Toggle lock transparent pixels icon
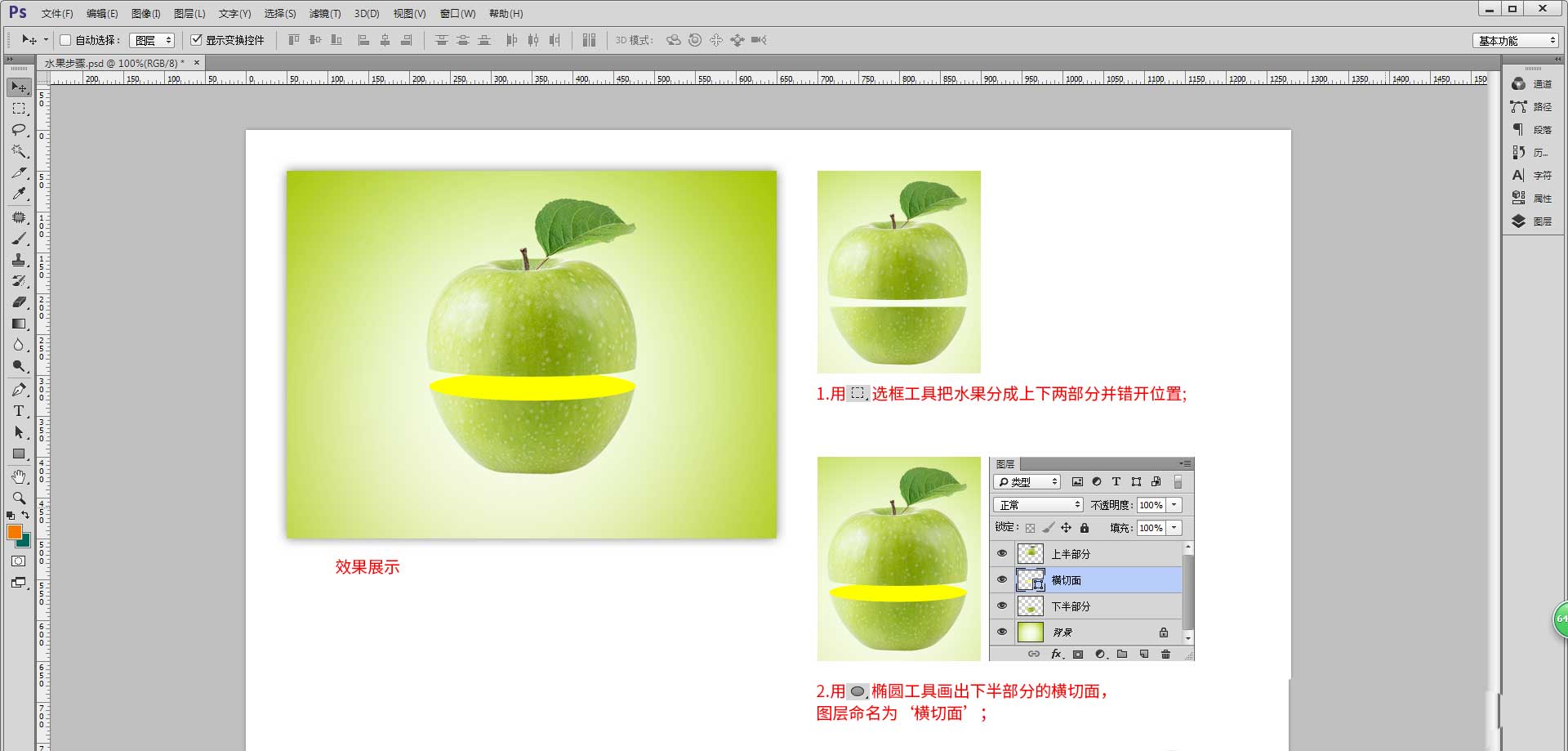1568x751 pixels. click(1030, 528)
